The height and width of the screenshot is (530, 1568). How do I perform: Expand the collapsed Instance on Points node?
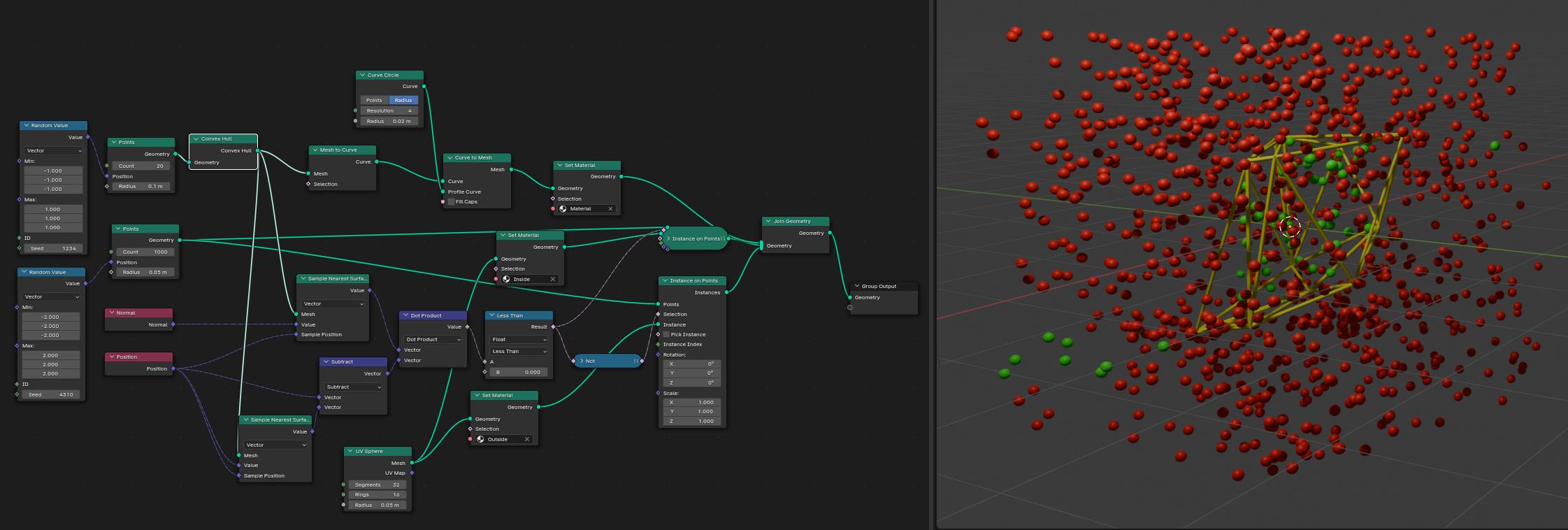[668, 238]
